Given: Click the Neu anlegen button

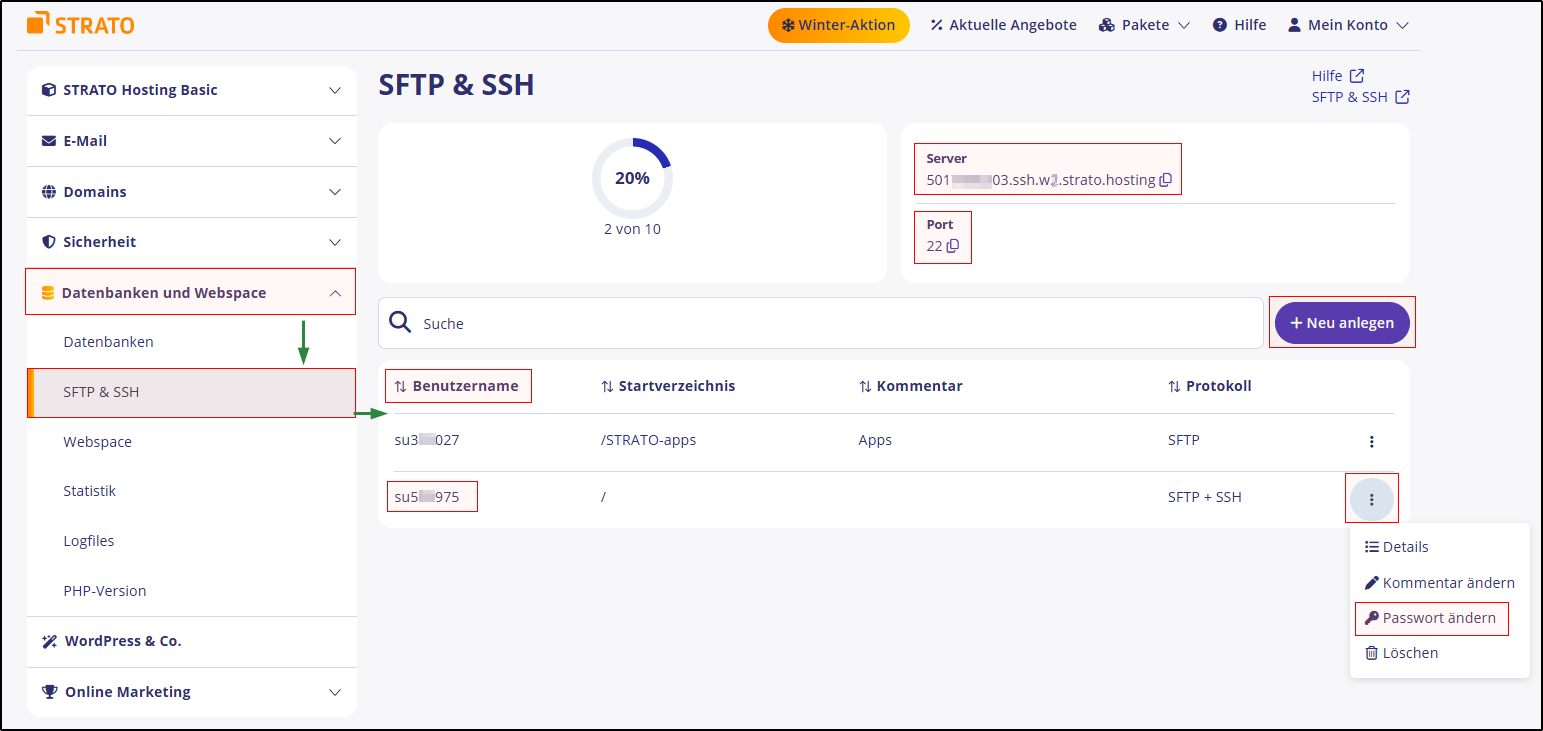Looking at the screenshot, I should [x=1342, y=323].
